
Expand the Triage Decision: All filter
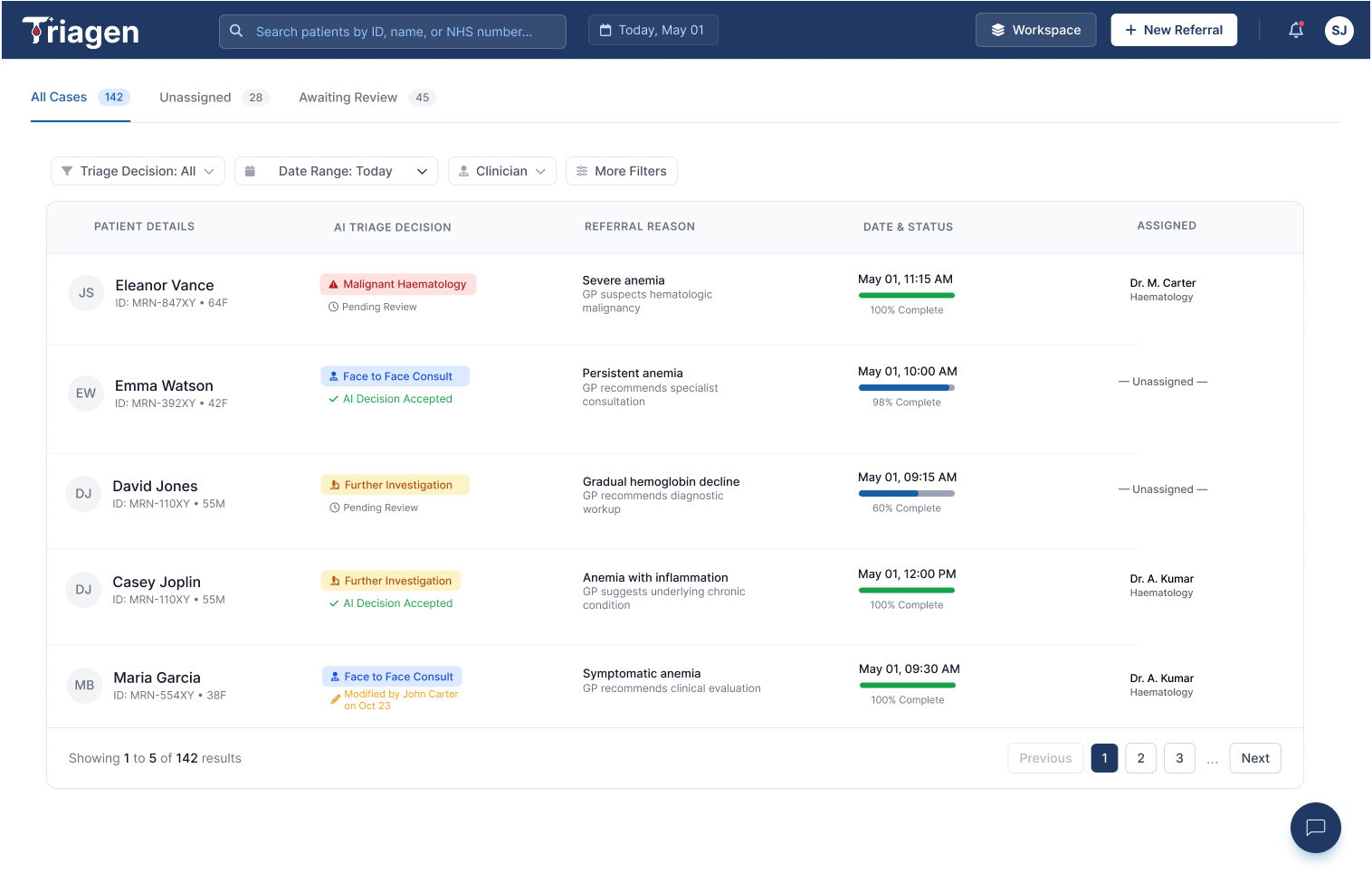(x=138, y=171)
